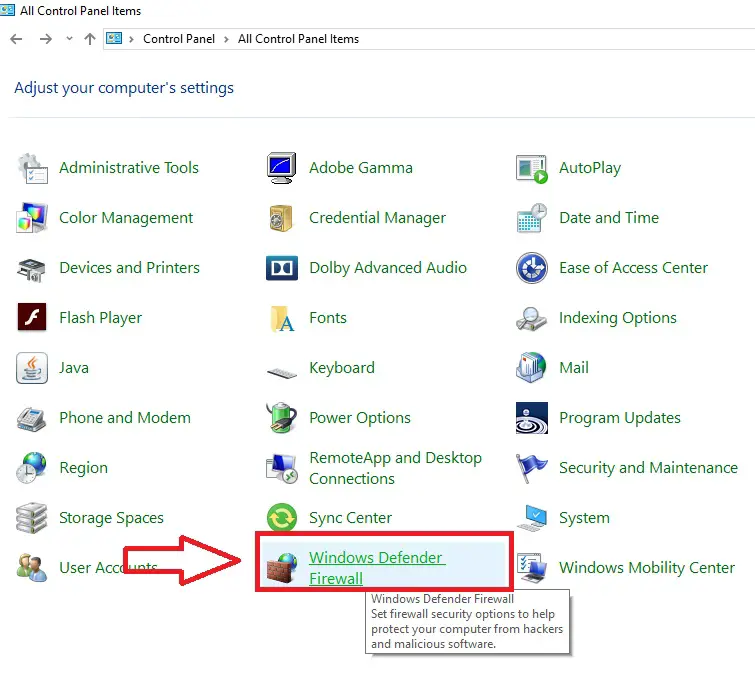Open the Storage Spaces link
Image resolution: width=755 pixels, height=685 pixels.
click(111, 518)
